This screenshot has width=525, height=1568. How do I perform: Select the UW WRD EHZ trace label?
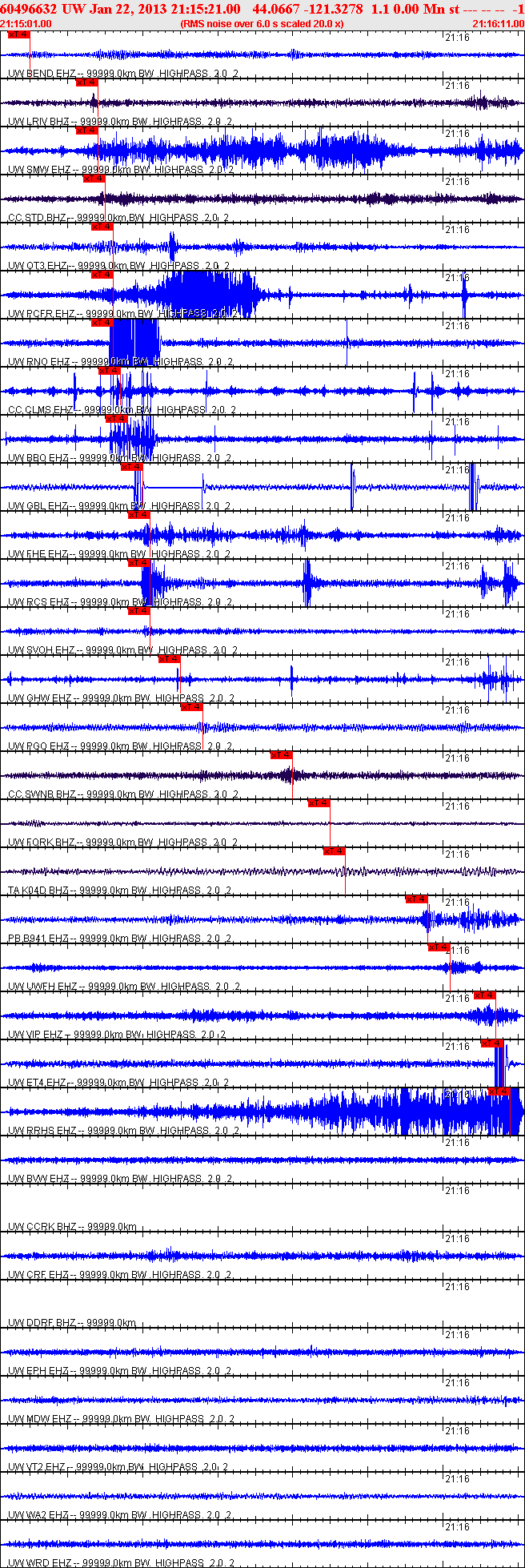[120, 1563]
